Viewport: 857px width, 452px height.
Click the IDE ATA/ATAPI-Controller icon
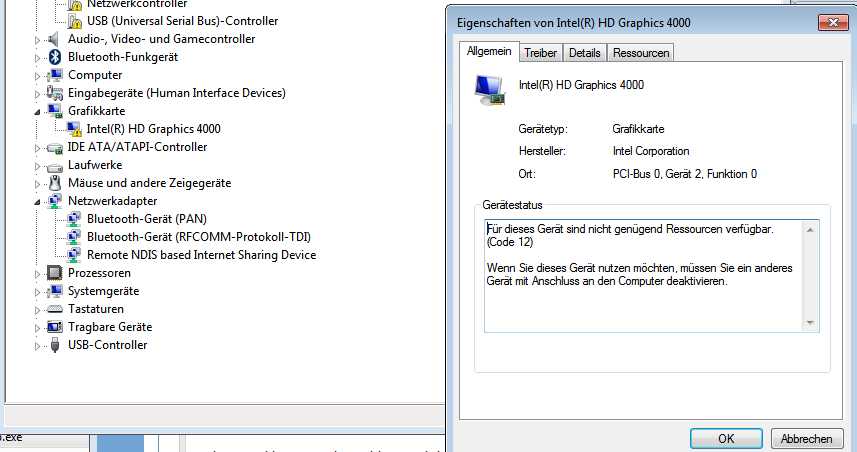tap(55, 148)
